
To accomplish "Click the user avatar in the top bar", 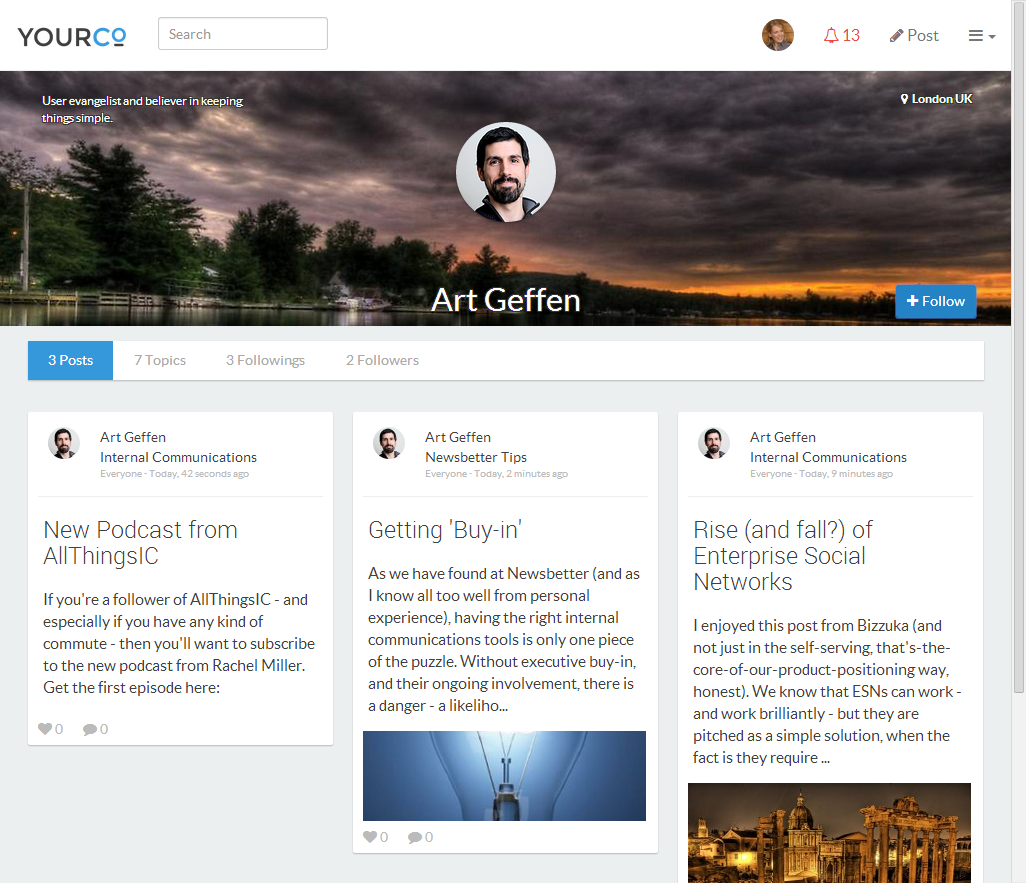I will (777, 36).
